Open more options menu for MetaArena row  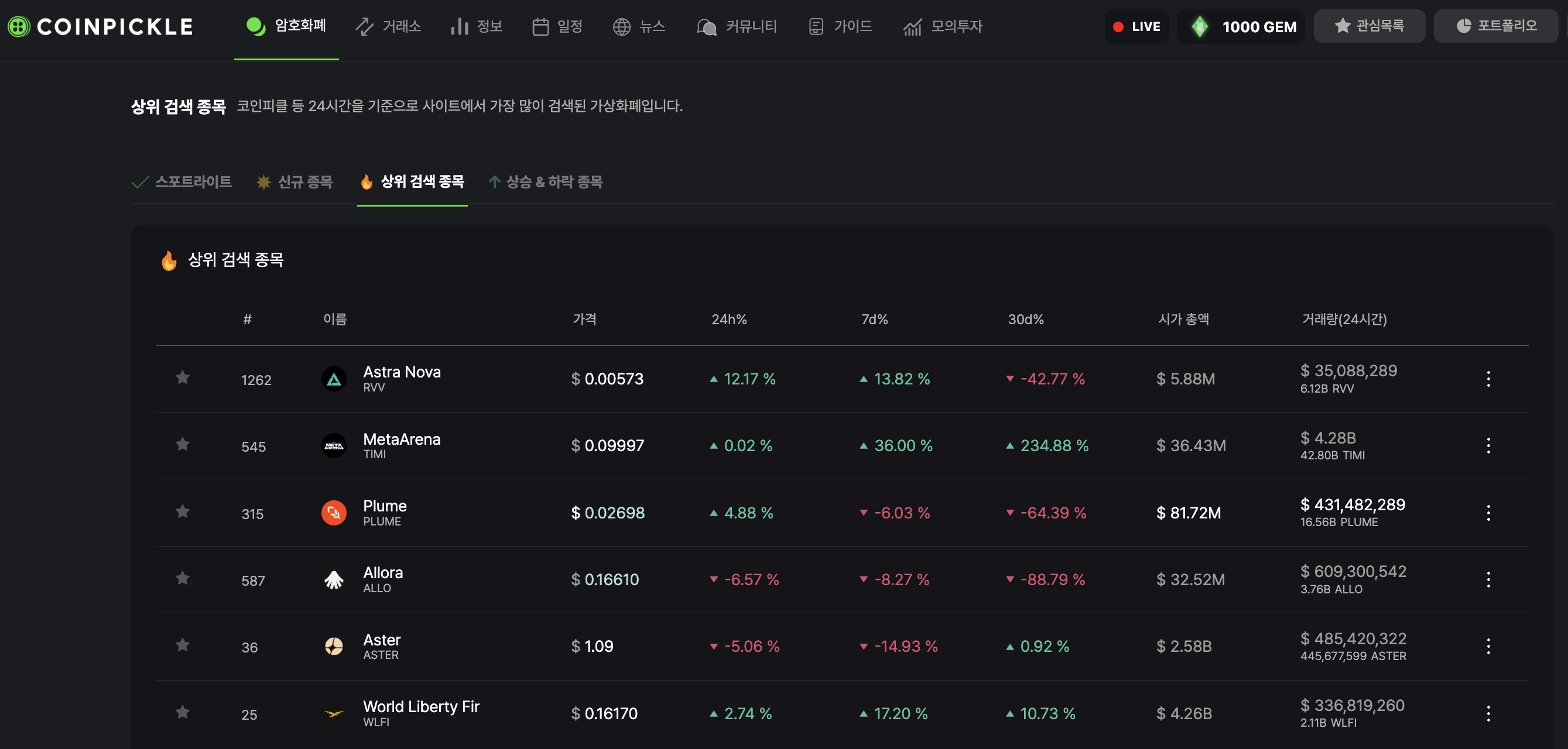1488,446
